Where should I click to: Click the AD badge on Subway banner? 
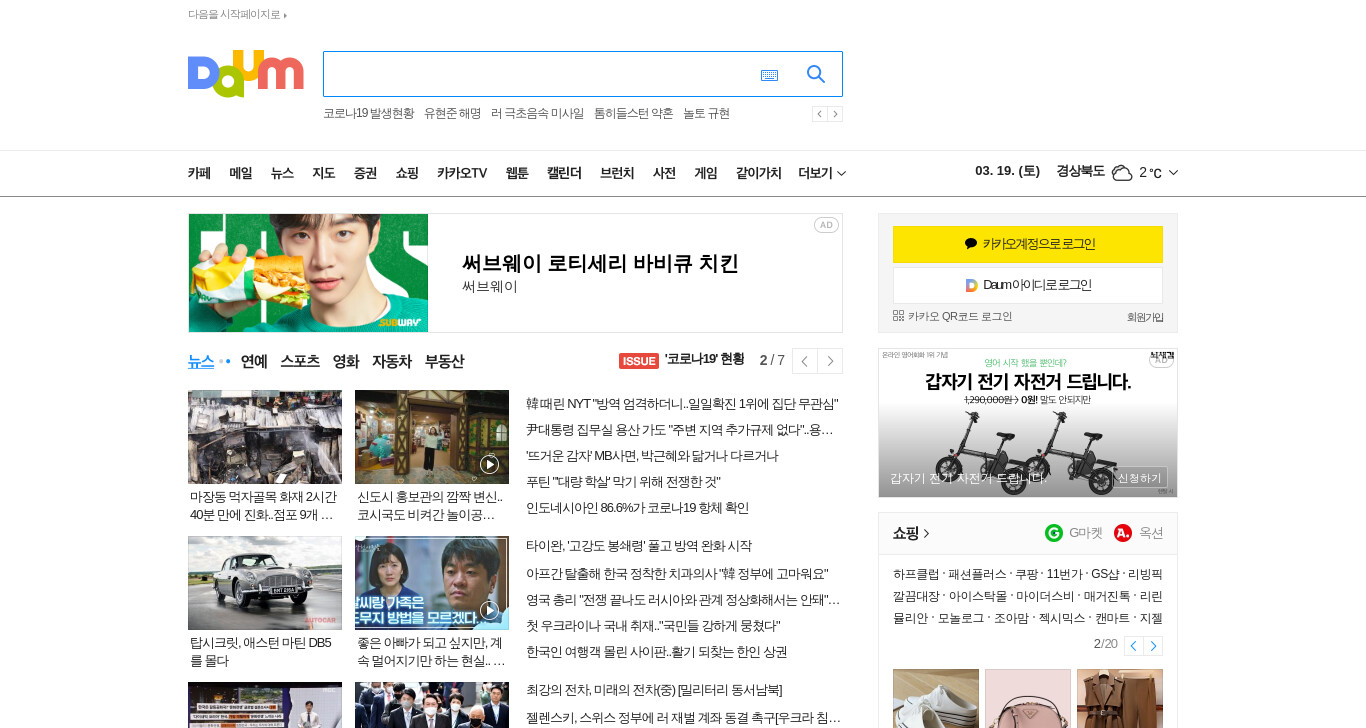[x=826, y=225]
